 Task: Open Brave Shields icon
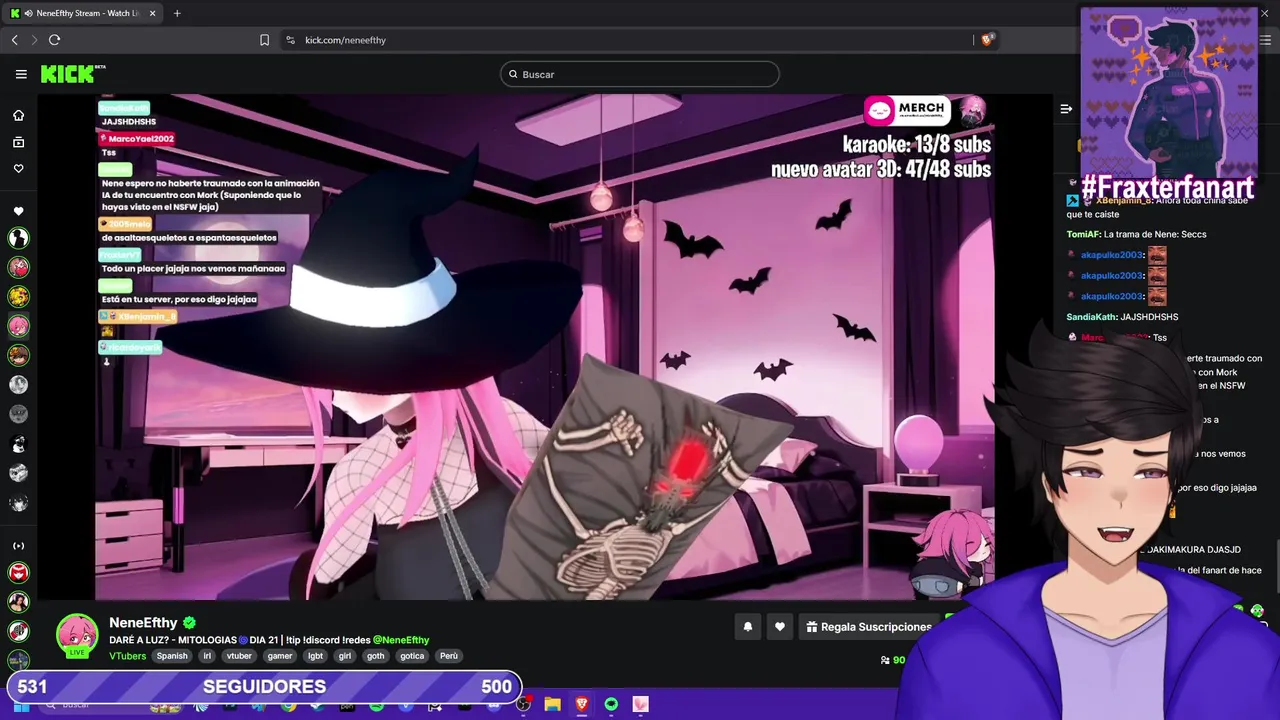[x=987, y=40]
